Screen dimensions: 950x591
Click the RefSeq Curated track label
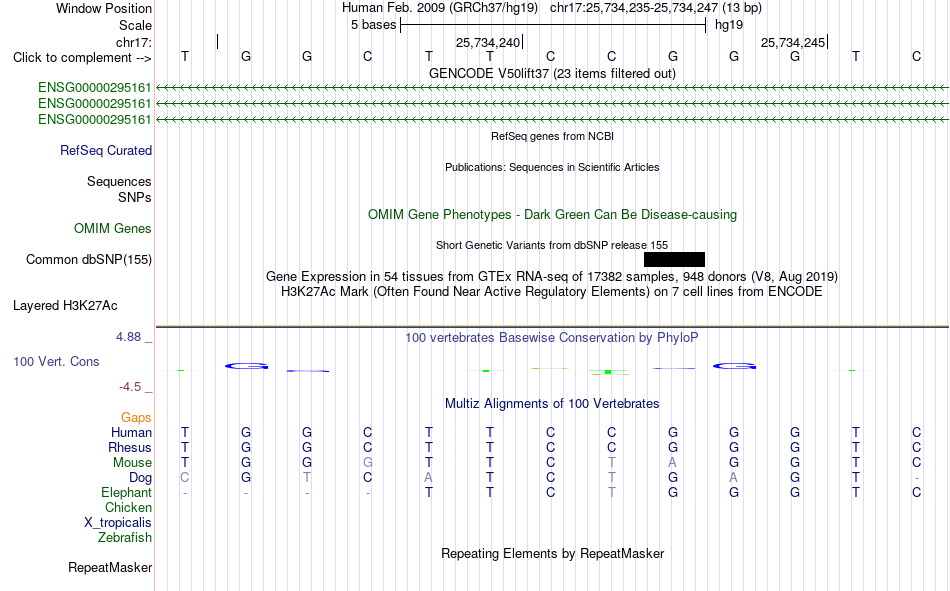pyautogui.click(x=106, y=150)
